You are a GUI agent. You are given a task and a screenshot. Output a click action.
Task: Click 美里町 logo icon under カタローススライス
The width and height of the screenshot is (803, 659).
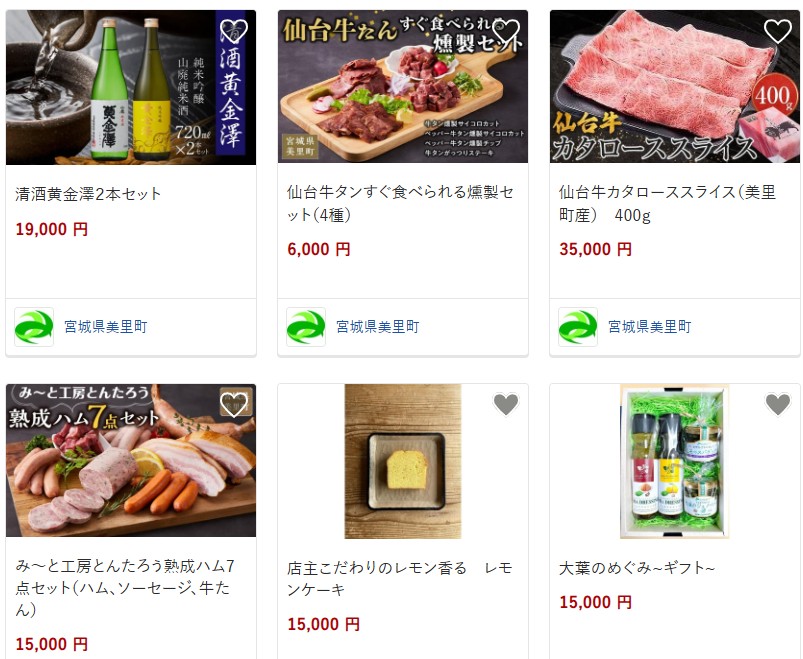tap(578, 327)
